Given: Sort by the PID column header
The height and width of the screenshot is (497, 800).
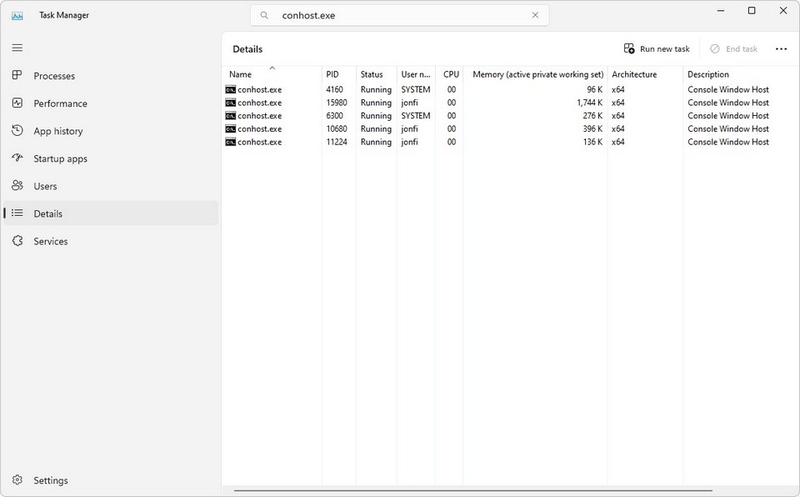Looking at the screenshot, I should [332, 74].
